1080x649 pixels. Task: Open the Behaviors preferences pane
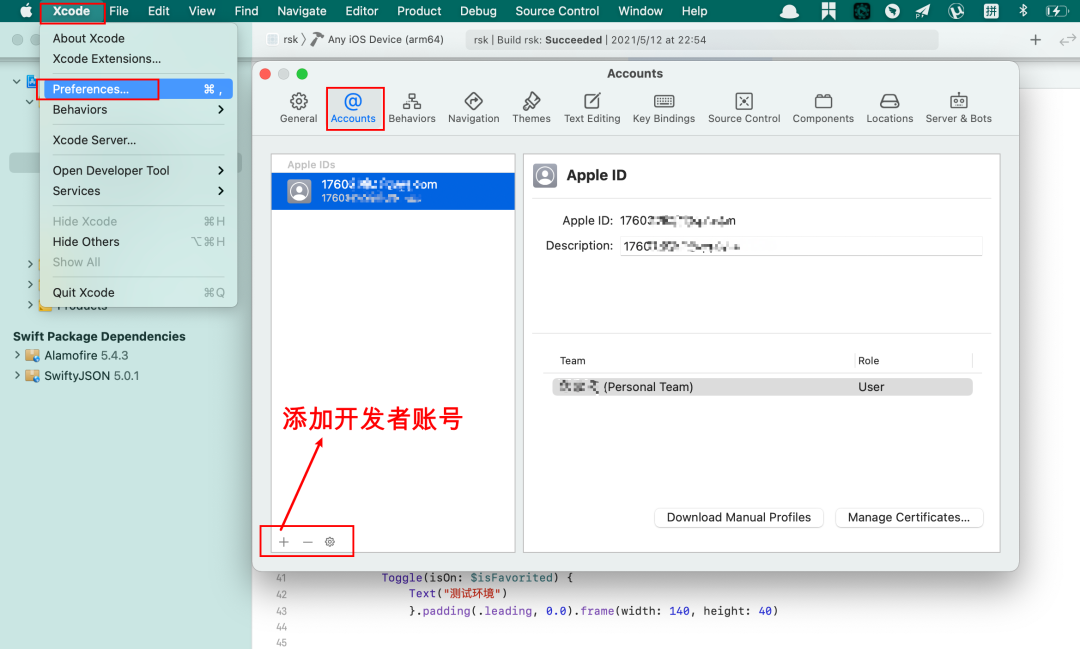tap(412, 108)
